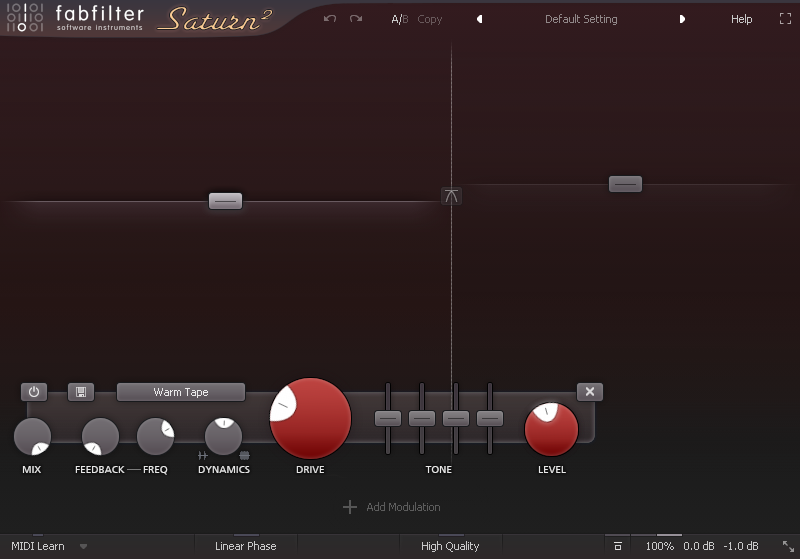Enter full screen mode via top-right icon

click(x=785, y=19)
